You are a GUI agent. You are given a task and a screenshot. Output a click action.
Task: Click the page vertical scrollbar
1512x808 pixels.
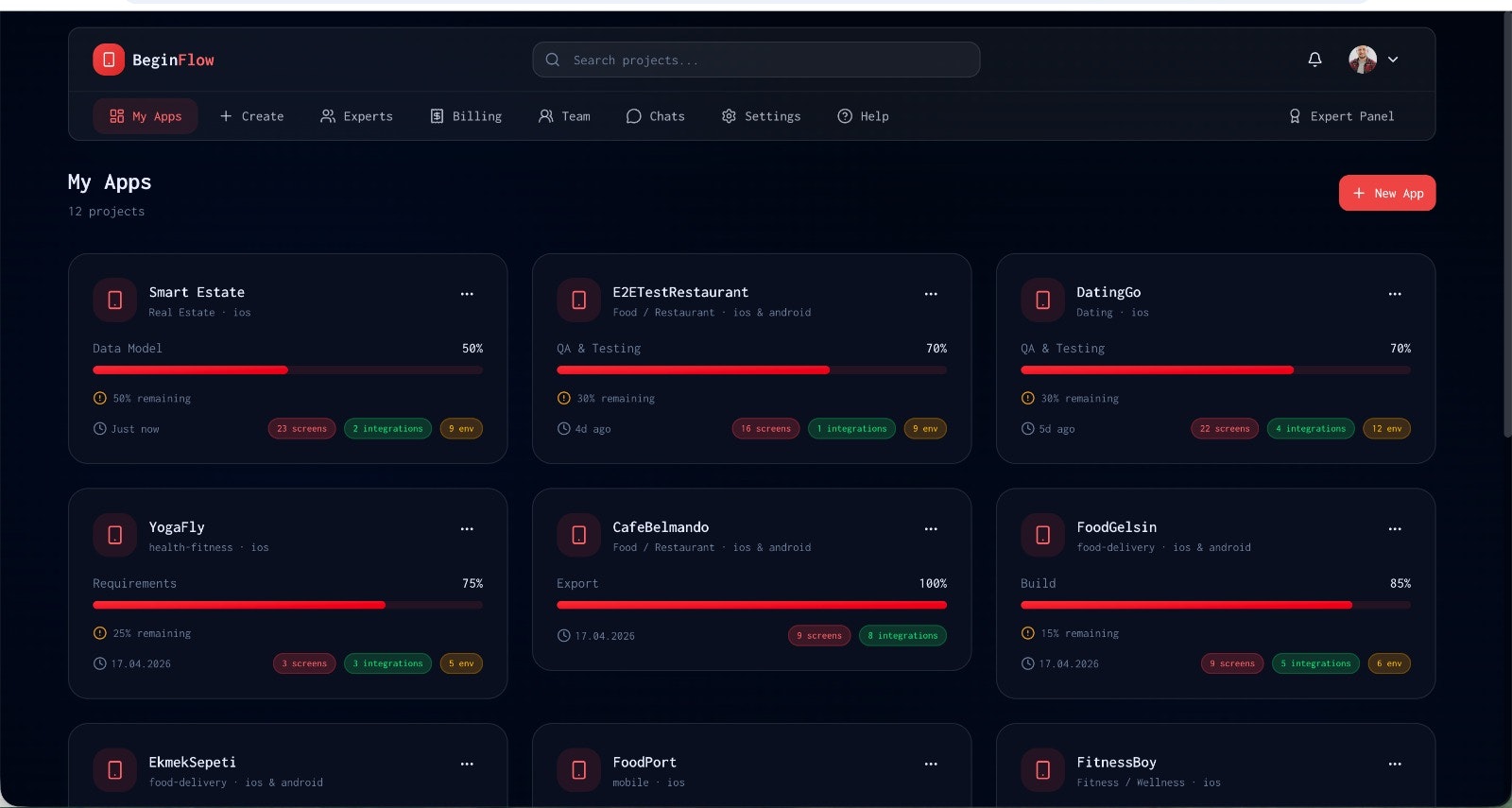(x=1506, y=227)
